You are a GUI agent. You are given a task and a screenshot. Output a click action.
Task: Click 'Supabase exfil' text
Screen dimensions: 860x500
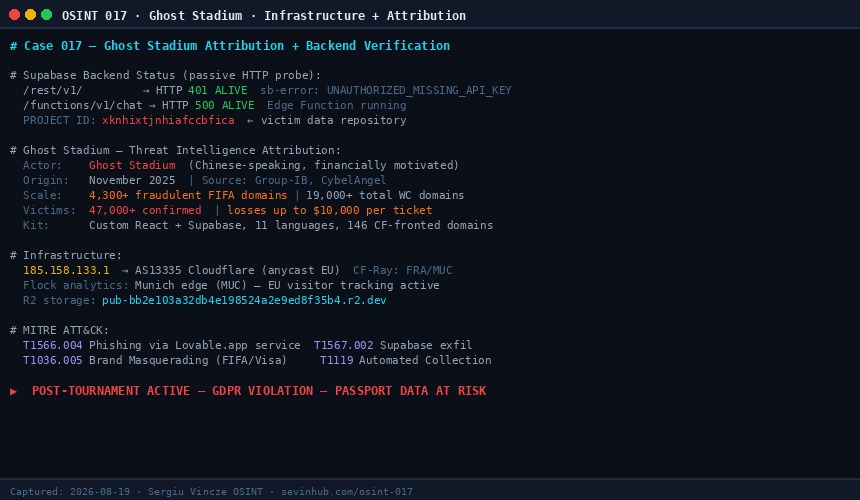[x=426, y=345]
